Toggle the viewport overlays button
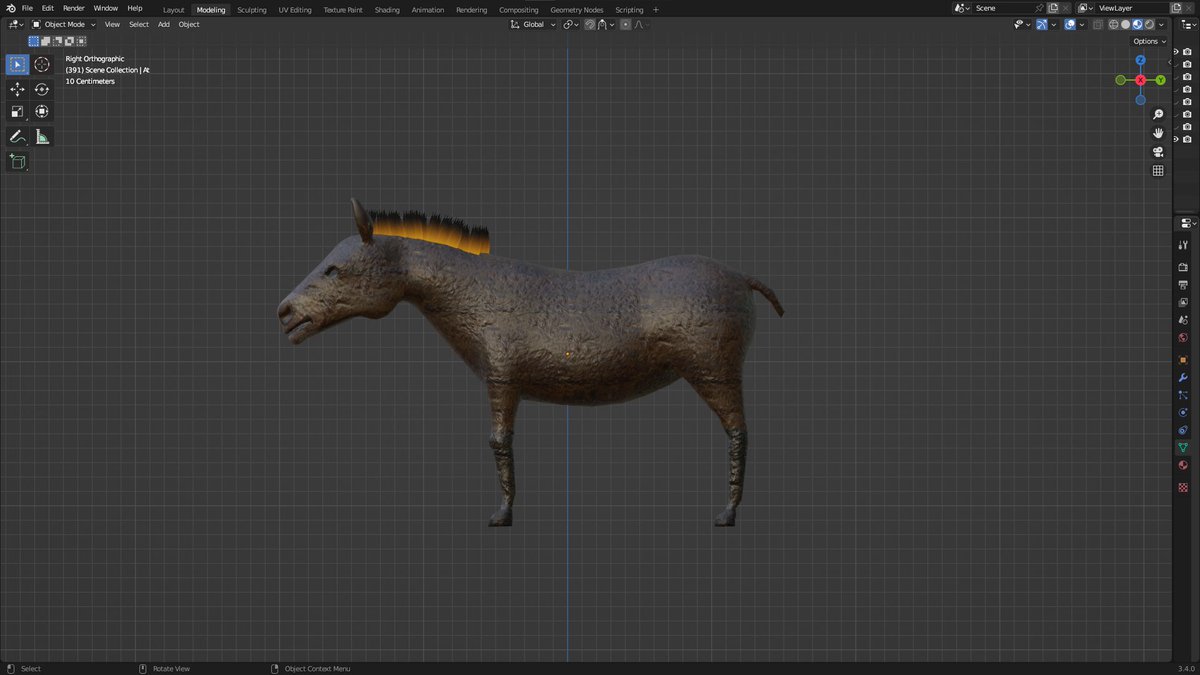 coord(1070,24)
